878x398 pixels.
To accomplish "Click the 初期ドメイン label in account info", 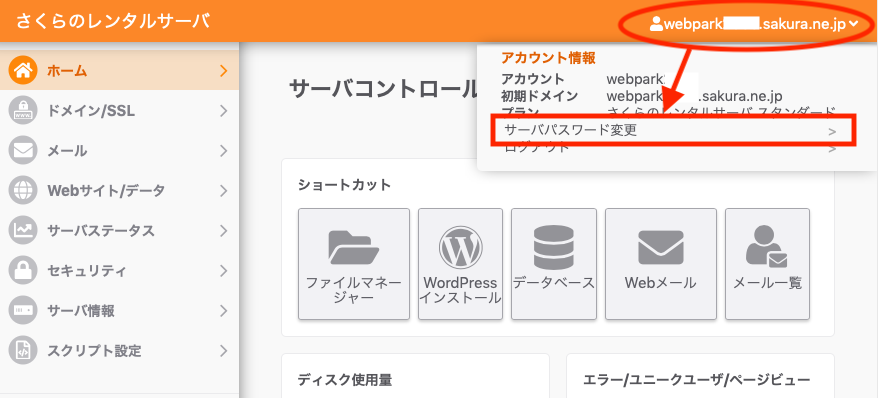I will 539,96.
